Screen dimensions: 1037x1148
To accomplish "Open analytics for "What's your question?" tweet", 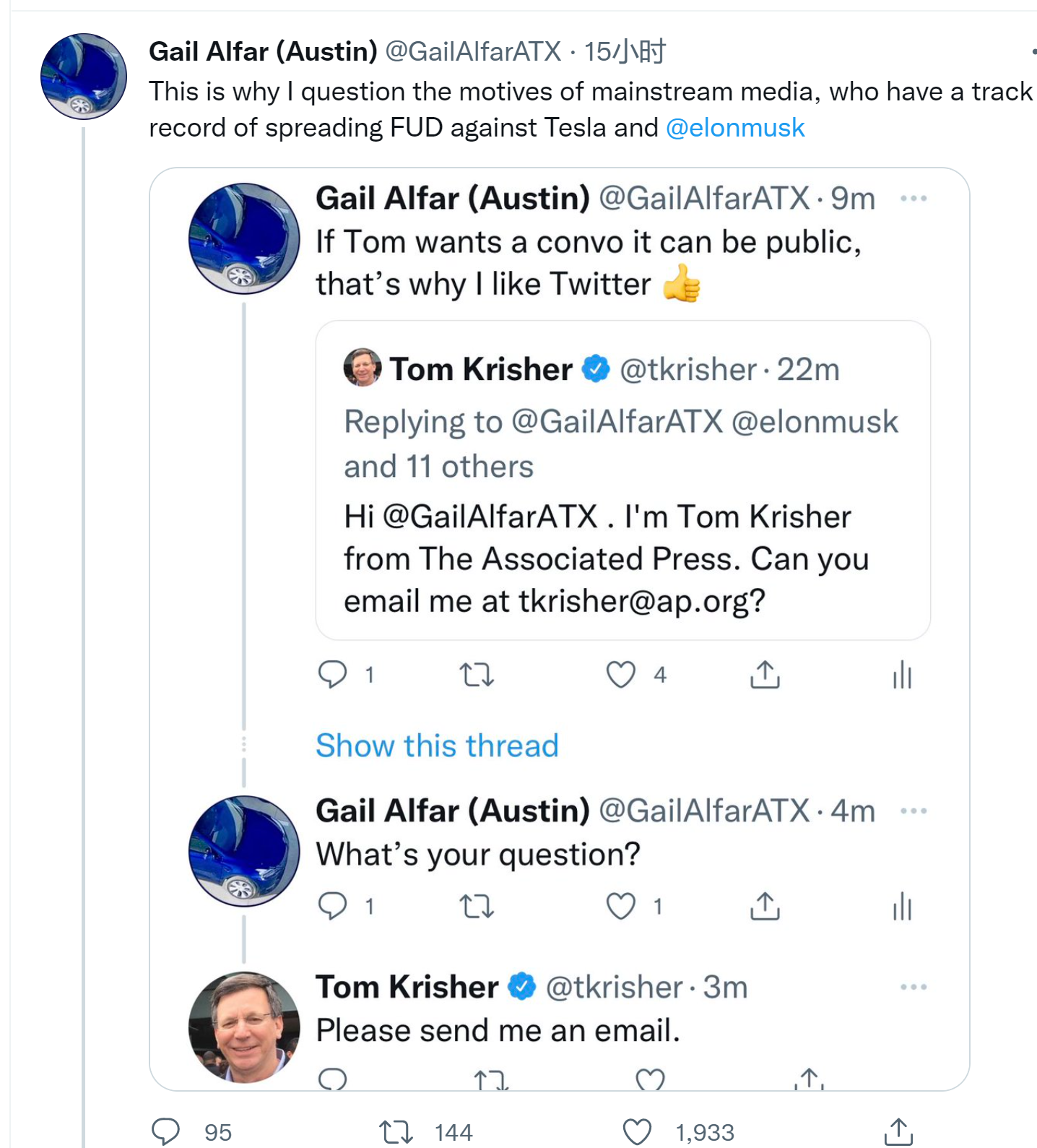I will tap(902, 906).
